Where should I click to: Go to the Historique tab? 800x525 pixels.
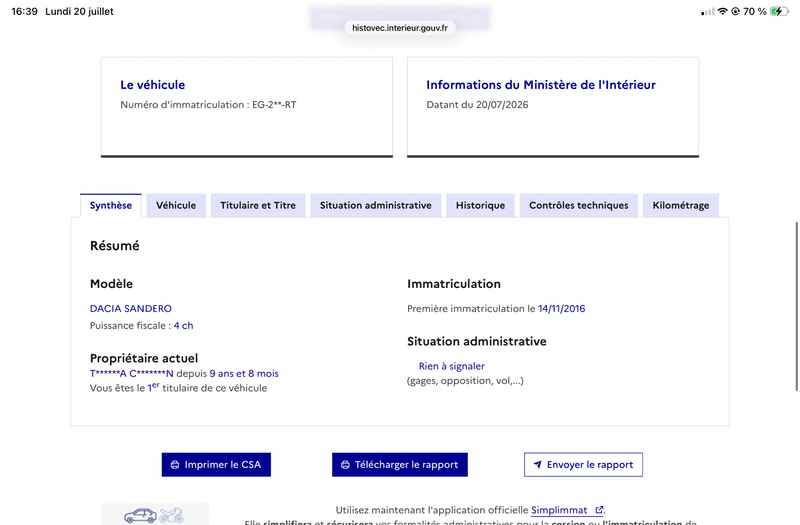click(480, 206)
